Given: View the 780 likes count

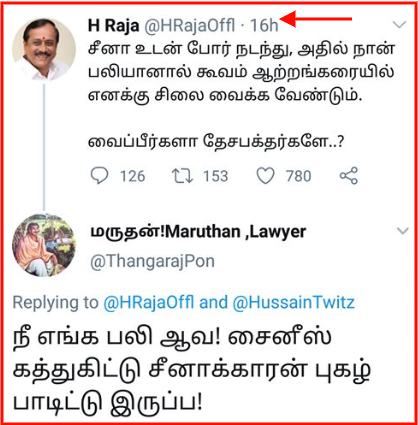Looking at the screenshot, I should pyautogui.click(x=298, y=176).
